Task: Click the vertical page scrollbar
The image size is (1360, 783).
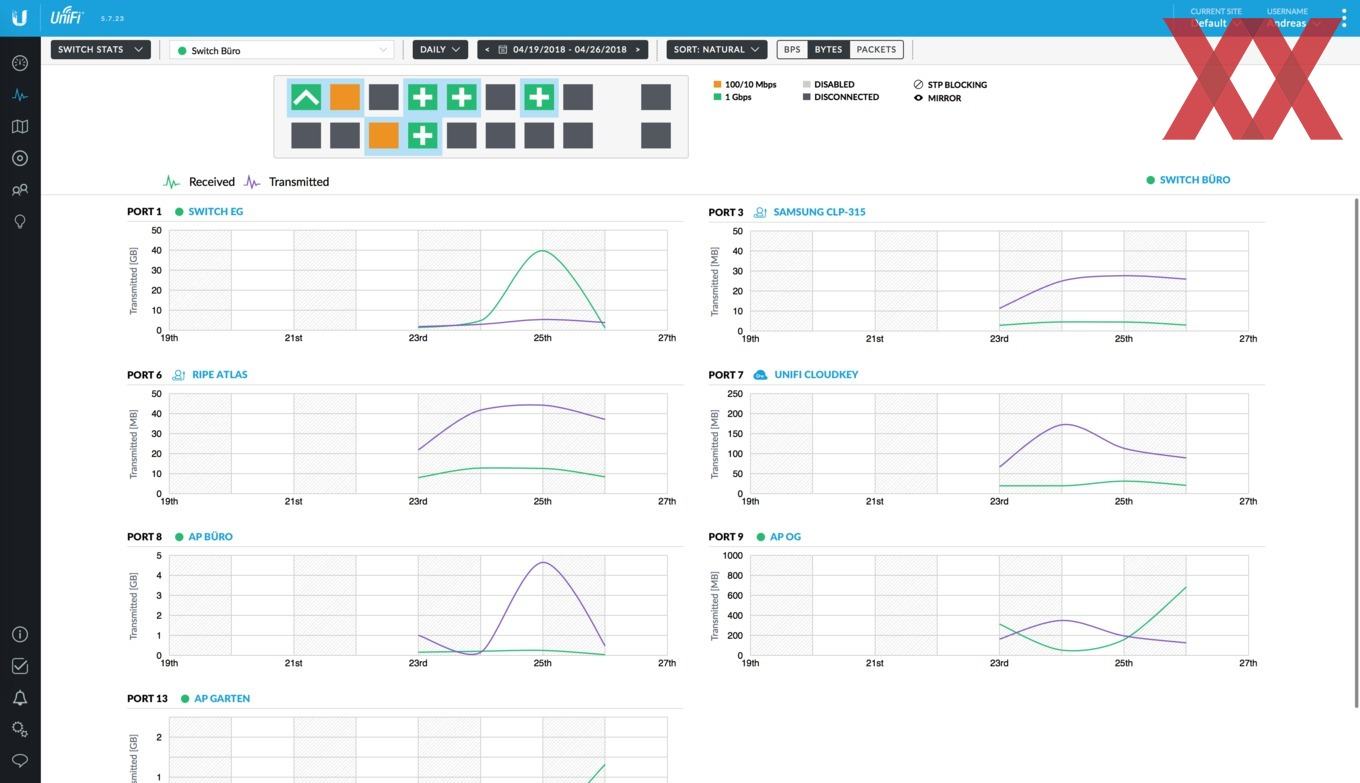Action: click(x=1356, y=452)
